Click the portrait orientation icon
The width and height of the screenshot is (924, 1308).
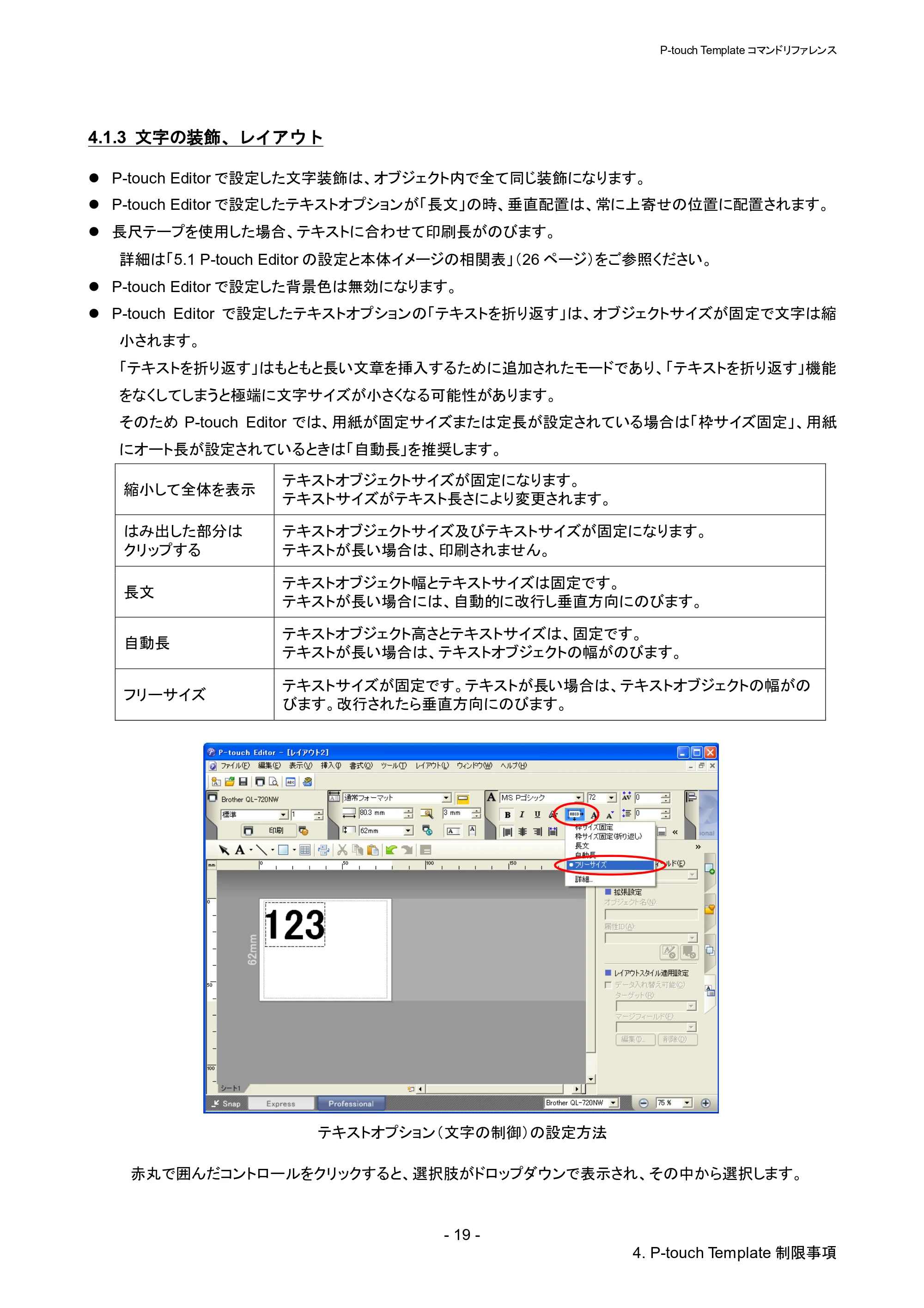tap(472, 831)
